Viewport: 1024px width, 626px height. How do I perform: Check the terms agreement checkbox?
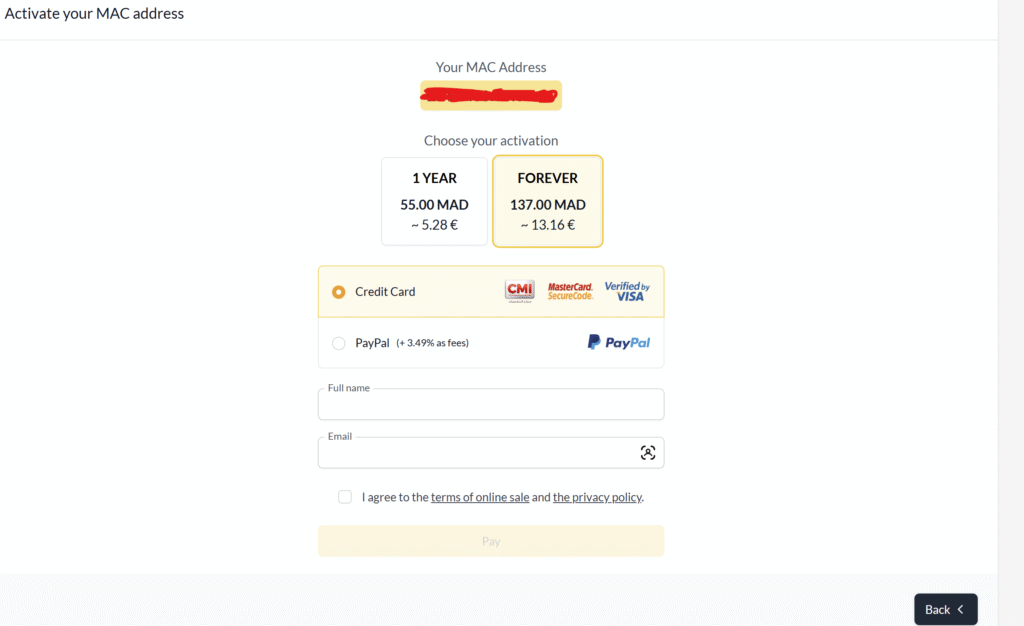pyautogui.click(x=345, y=497)
